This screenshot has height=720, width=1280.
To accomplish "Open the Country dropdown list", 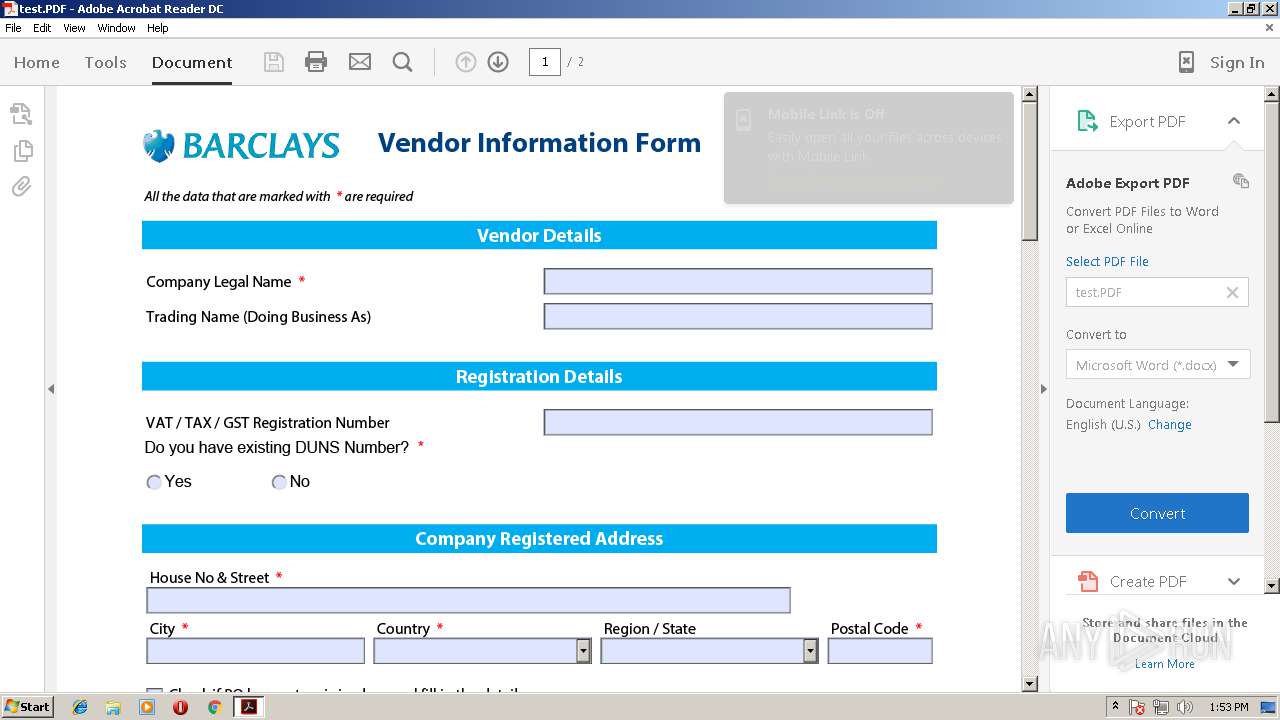I will [x=583, y=651].
